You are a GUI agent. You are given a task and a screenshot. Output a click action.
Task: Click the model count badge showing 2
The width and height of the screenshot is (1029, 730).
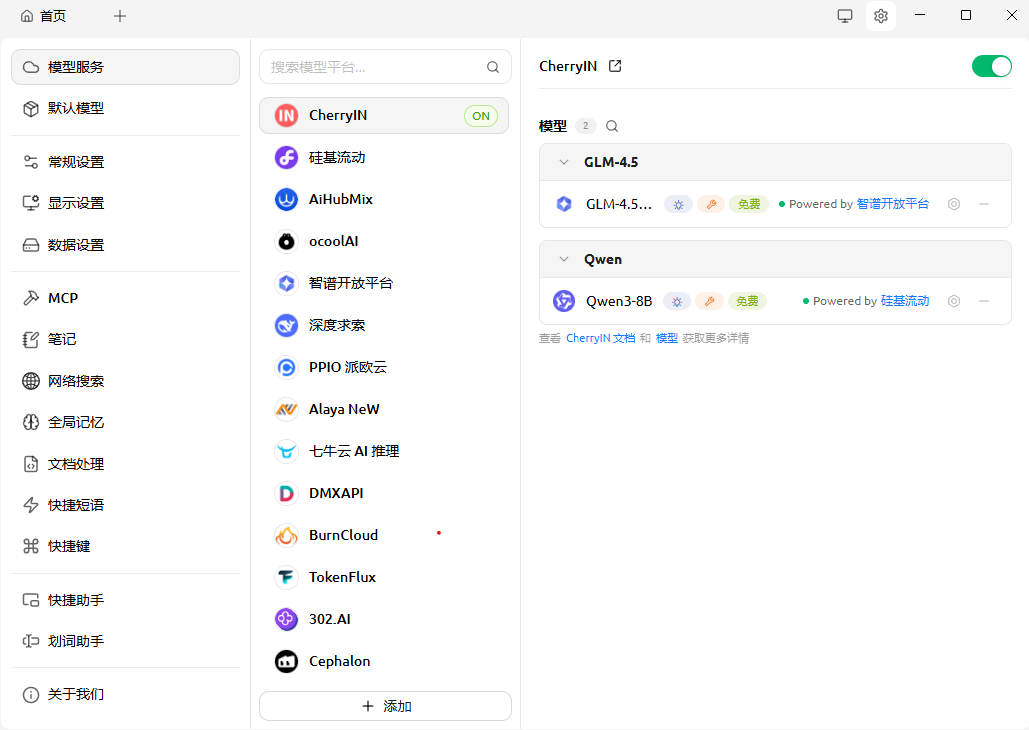tap(585, 126)
